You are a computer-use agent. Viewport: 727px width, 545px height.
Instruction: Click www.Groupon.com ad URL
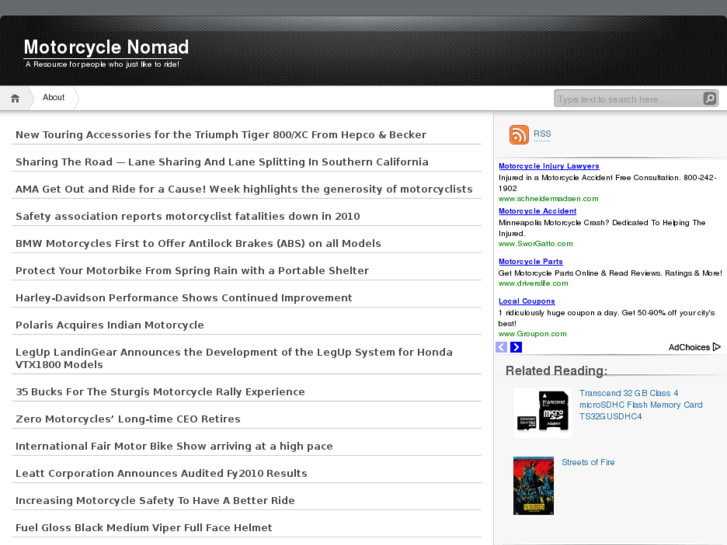(x=532, y=334)
